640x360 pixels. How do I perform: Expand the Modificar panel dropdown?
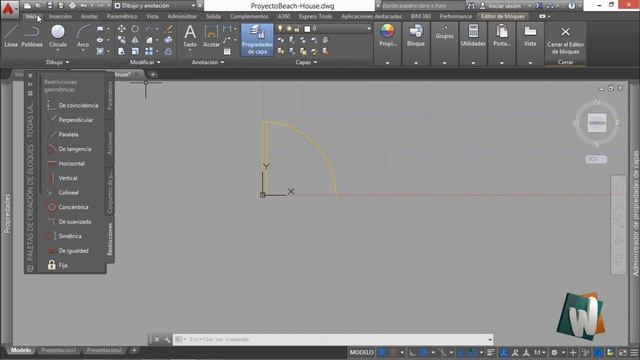145,62
